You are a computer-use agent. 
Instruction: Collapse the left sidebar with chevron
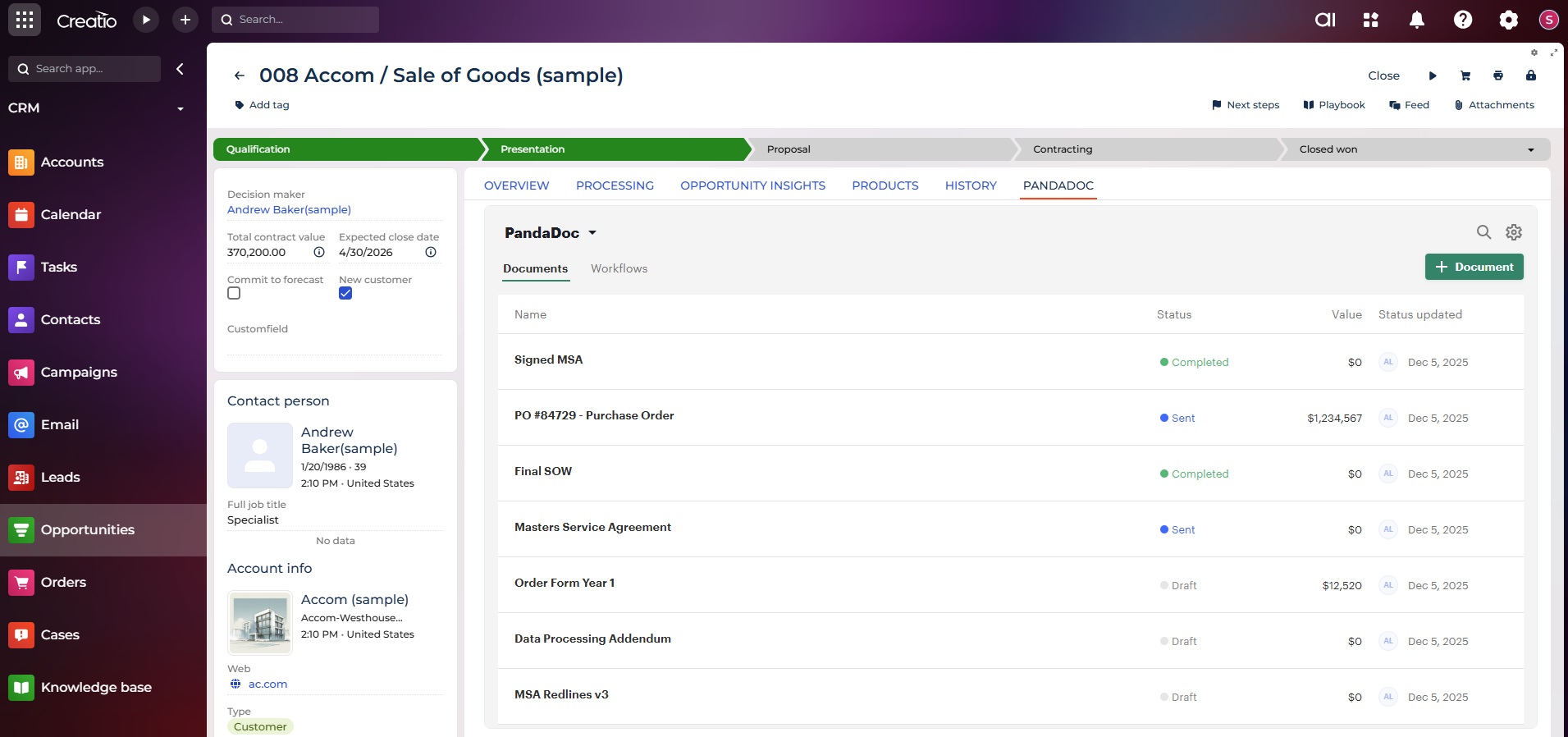point(180,69)
